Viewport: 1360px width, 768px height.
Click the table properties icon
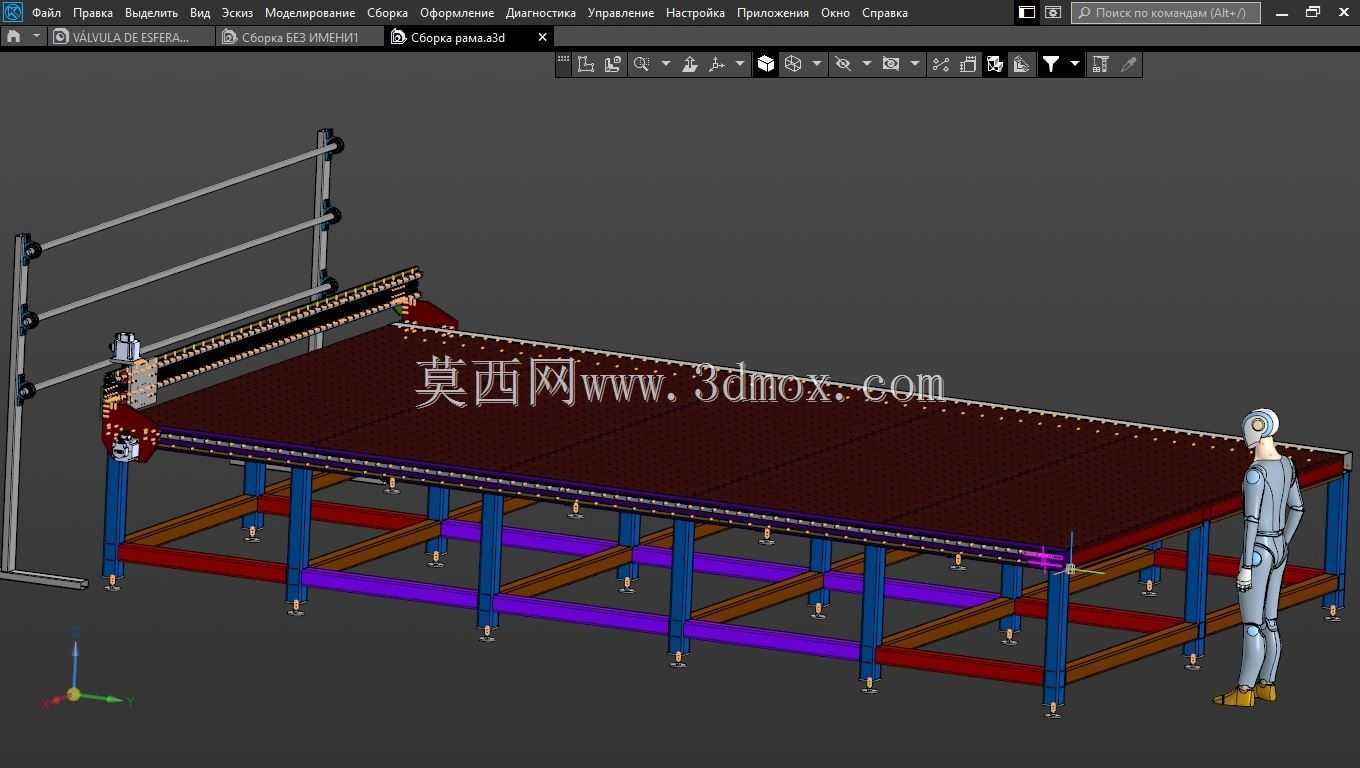point(1100,64)
